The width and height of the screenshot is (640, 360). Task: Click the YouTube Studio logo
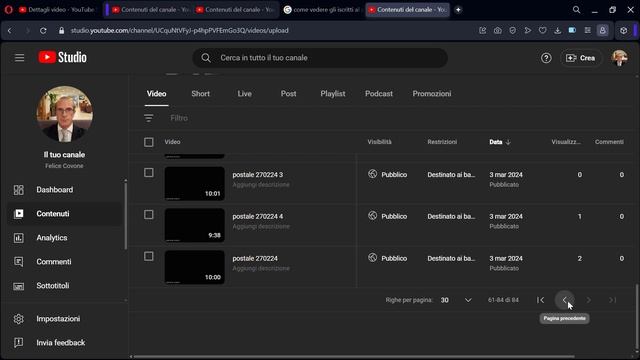[x=62, y=58]
